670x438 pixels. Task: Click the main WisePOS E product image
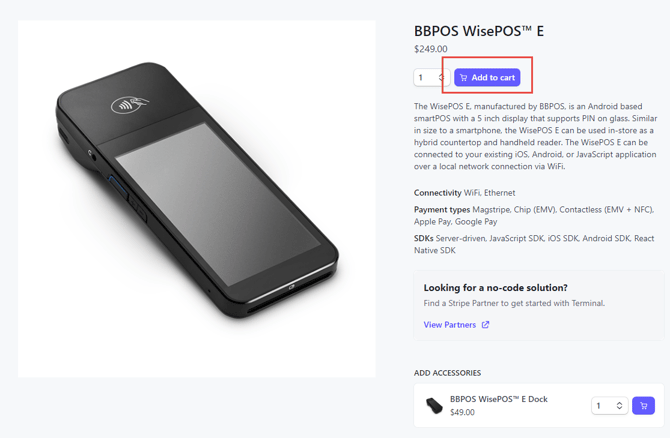tap(197, 199)
